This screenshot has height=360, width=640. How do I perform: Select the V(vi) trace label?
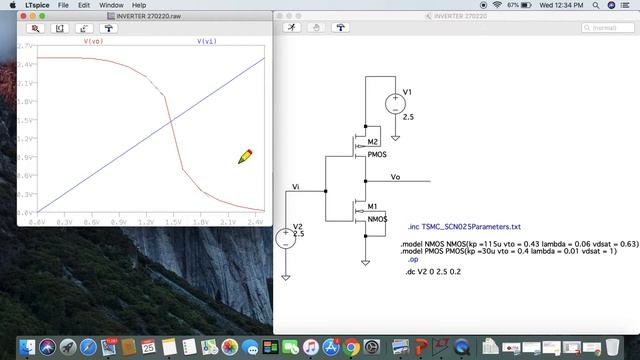pyautogui.click(x=207, y=41)
